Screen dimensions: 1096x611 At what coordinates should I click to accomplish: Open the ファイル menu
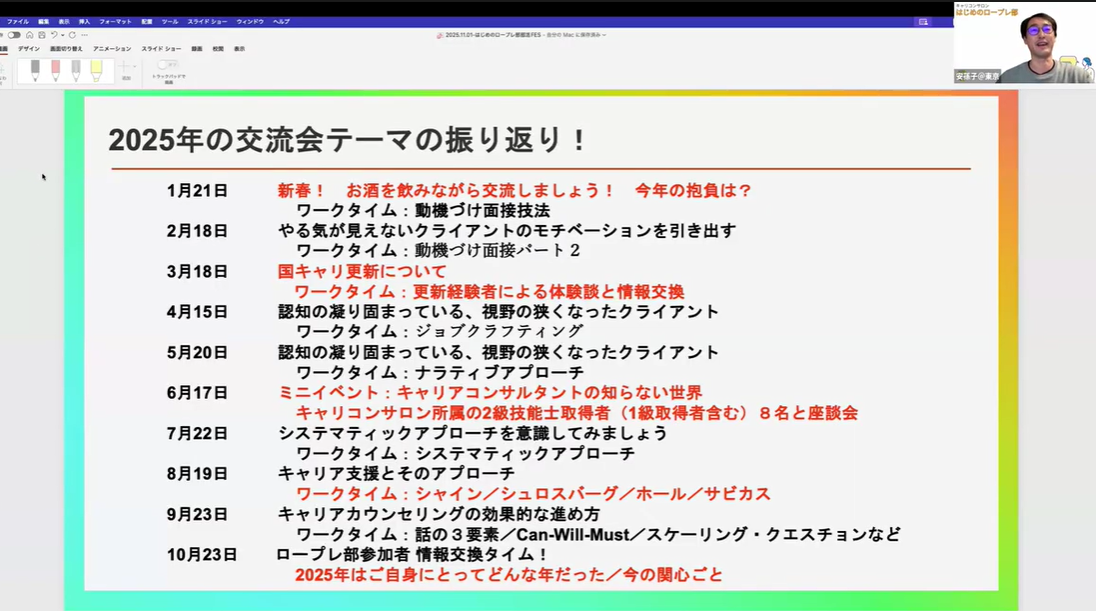pyautogui.click(x=18, y=21)
